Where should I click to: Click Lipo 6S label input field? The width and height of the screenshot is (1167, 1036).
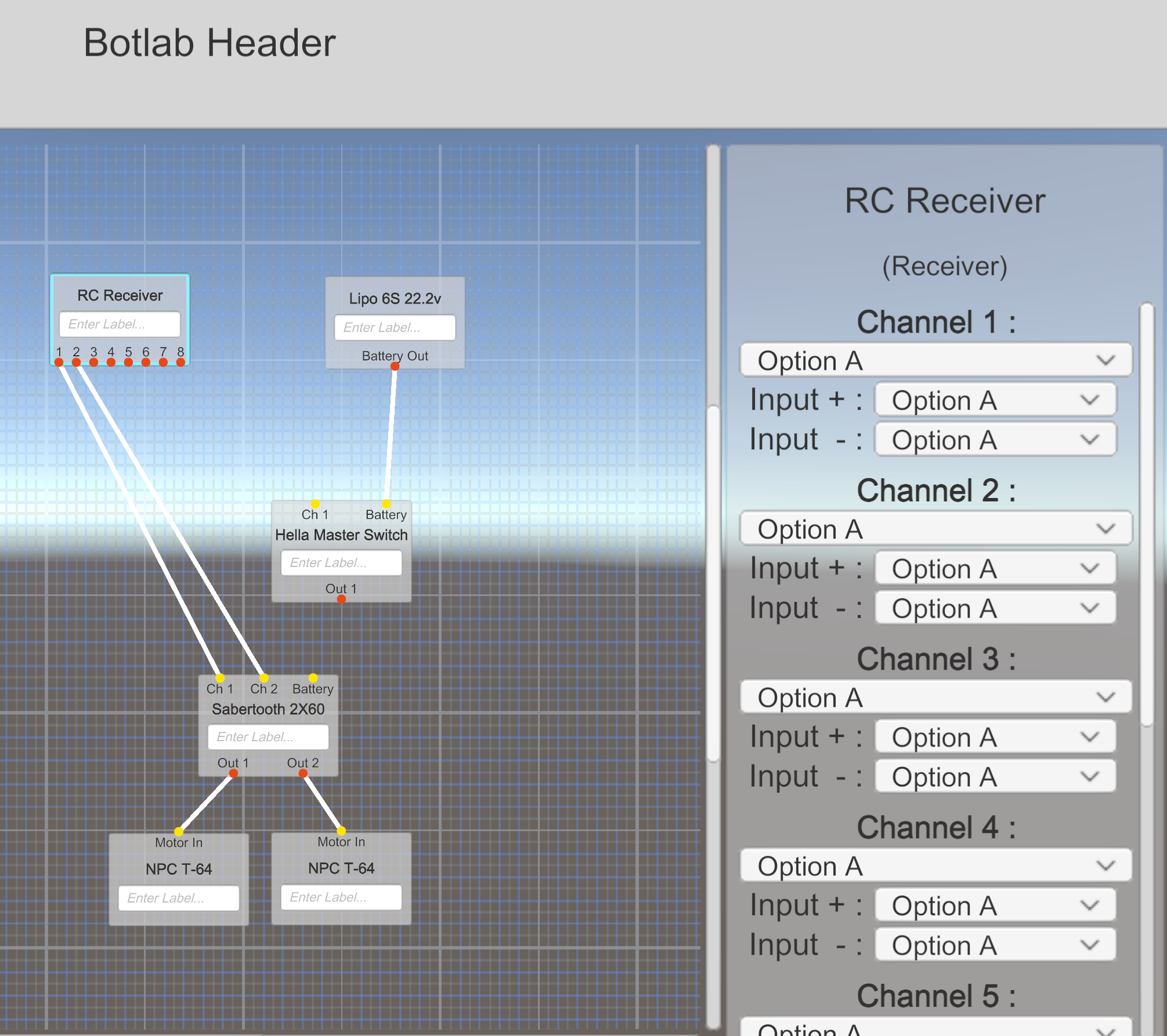(395, 327)
